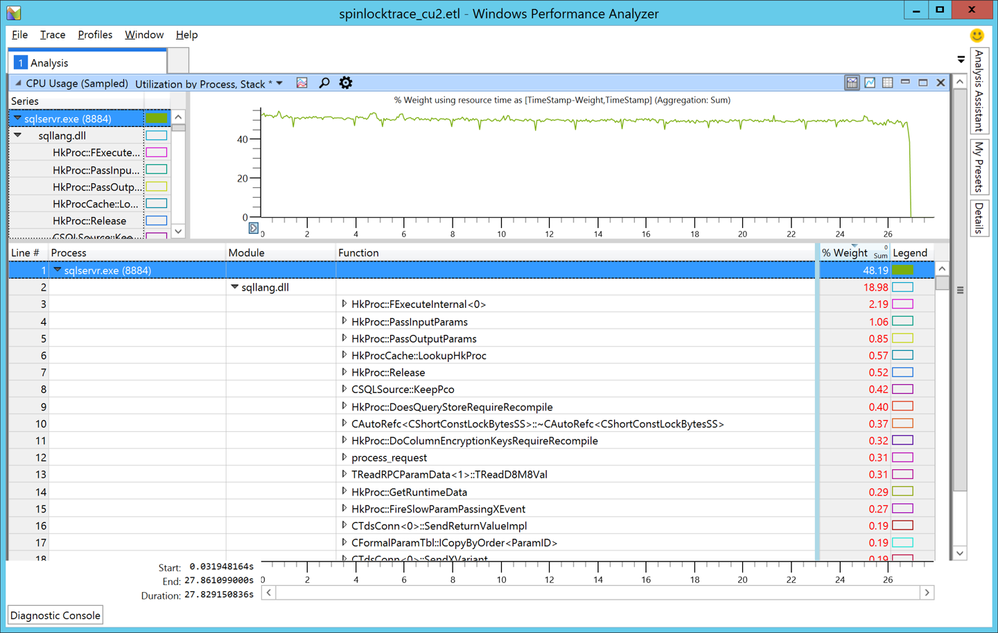
Task: Switch to table-only display mode
Action: click(887, 83)
